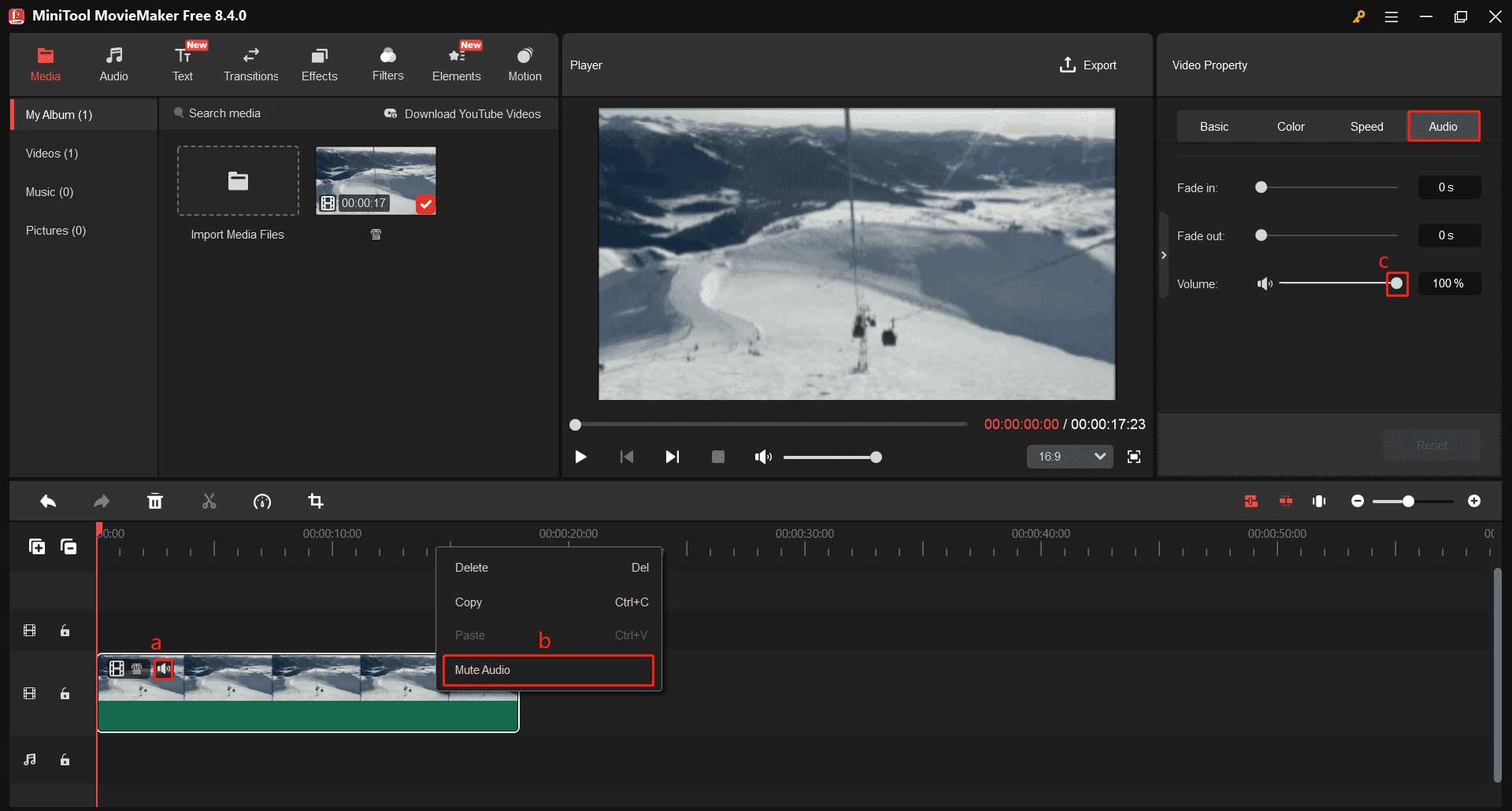
Task: Click the Volume slider handle at 100%
Action: coord(1397,283)
